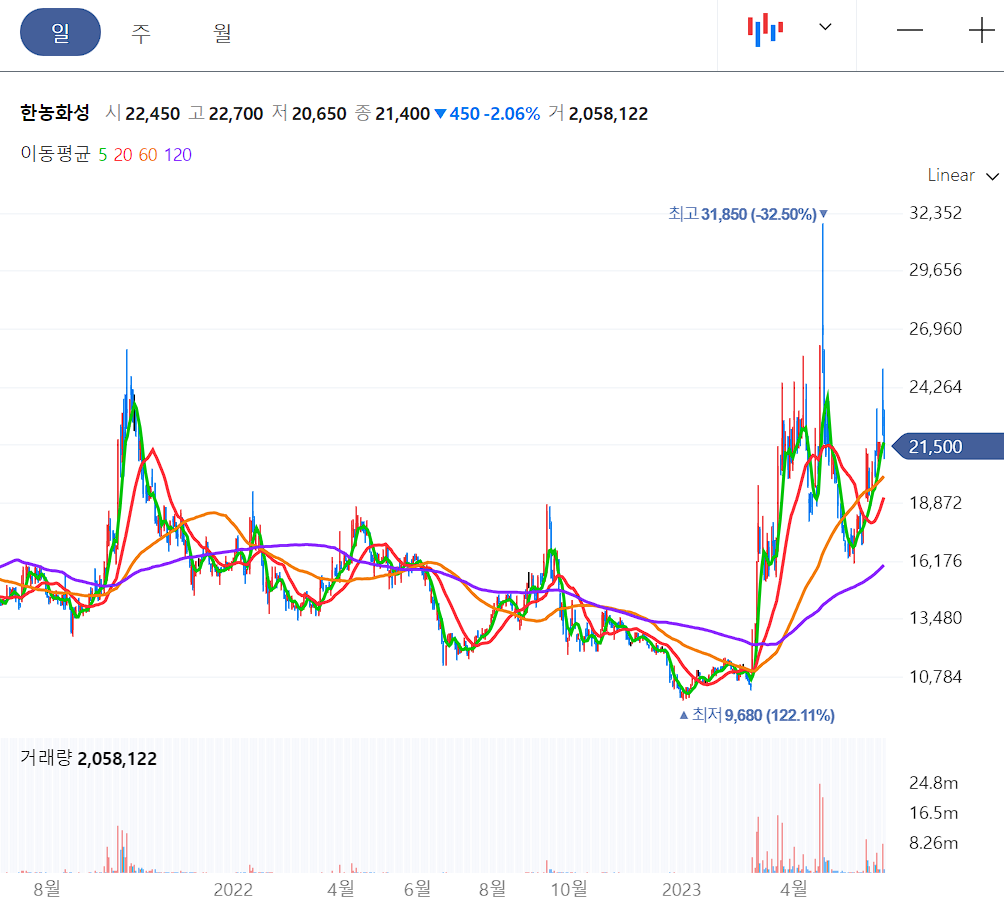Select the 일 (daily) chart tab
Screen dimensions: 1004x922
pyautogui.click(x=60, y=32)
